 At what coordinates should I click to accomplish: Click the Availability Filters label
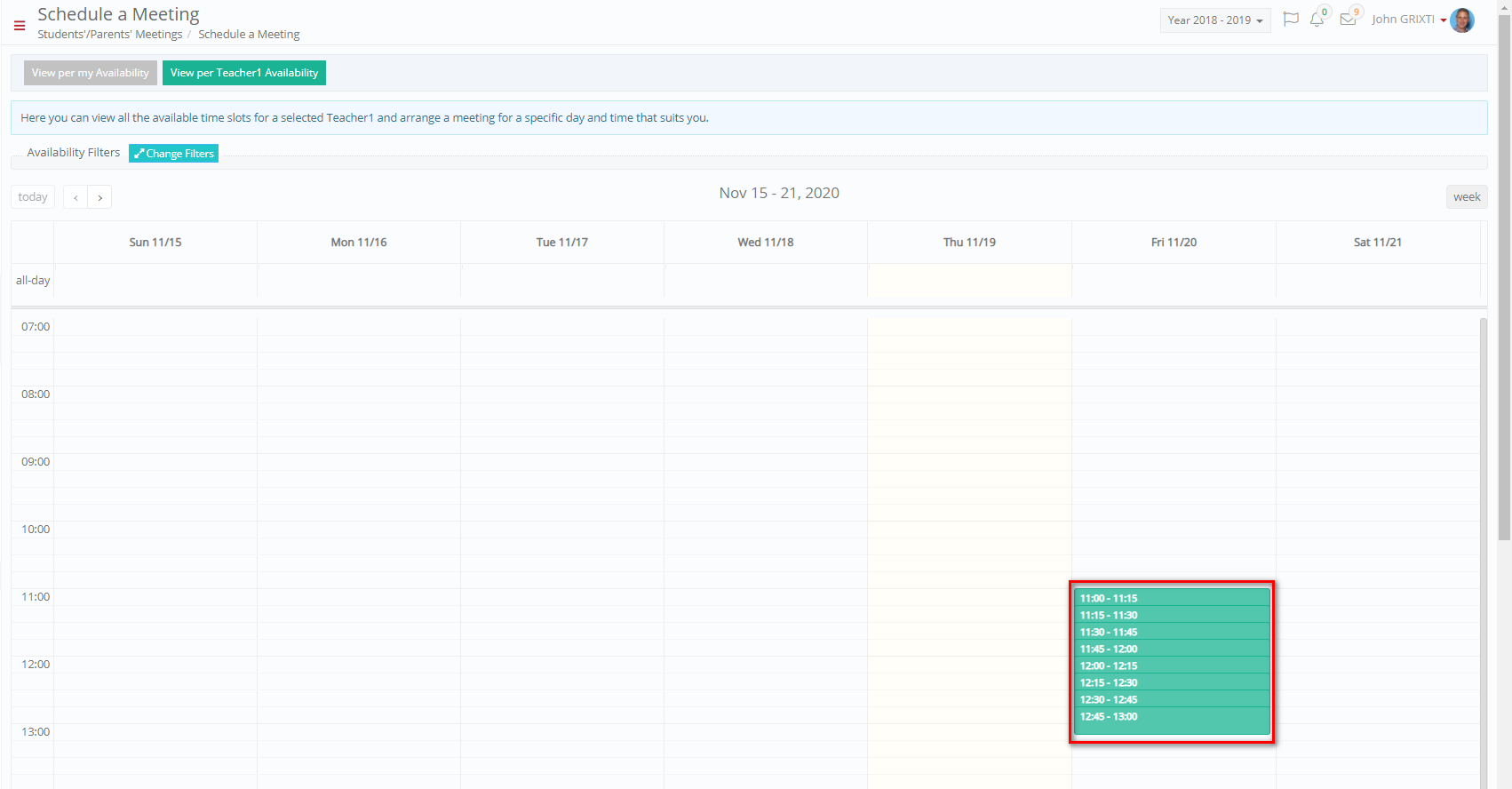pyautogui.click(x=74, y=153)
